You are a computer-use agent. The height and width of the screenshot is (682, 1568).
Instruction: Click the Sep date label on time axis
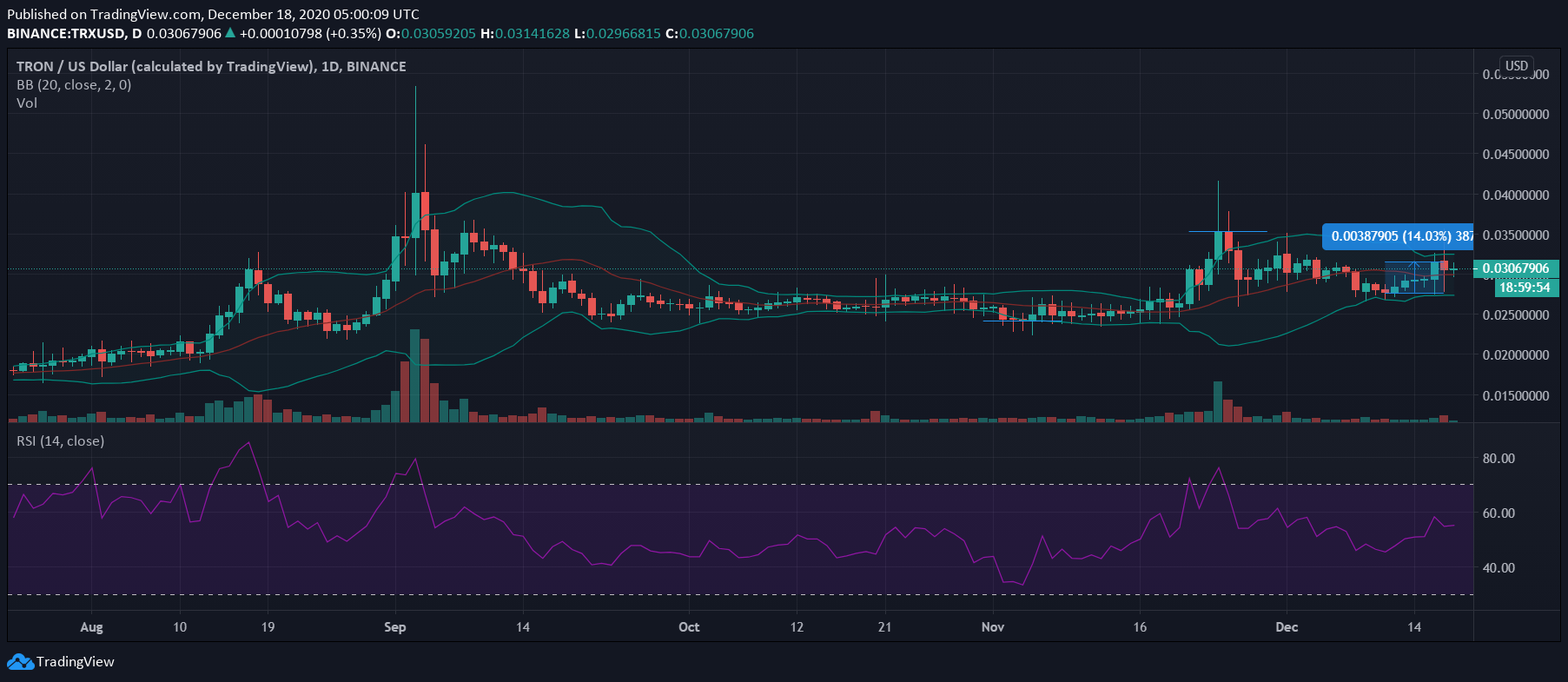point(394,627)
